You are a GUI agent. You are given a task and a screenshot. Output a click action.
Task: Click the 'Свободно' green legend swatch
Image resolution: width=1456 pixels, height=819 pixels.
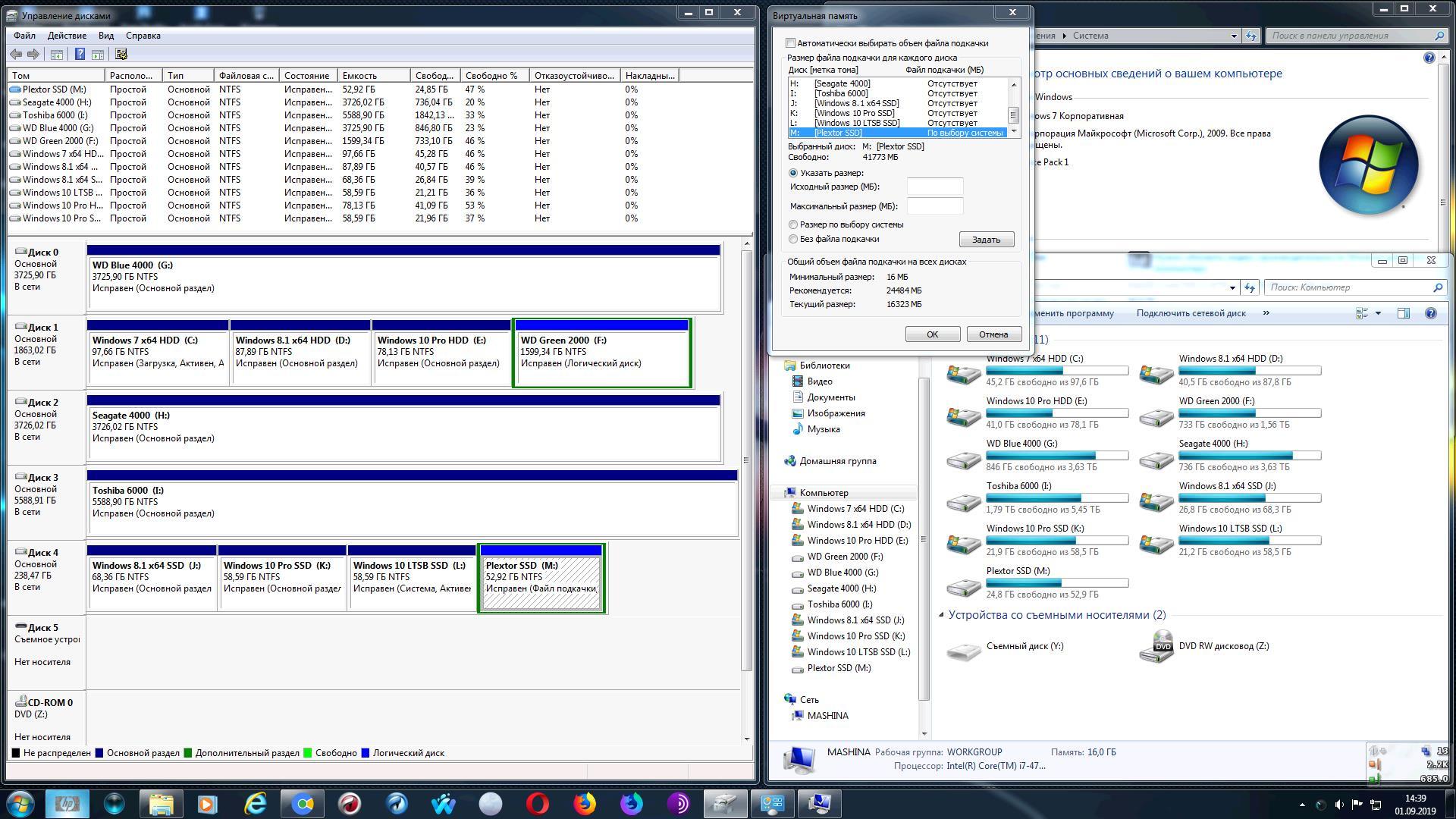point(307,753)
